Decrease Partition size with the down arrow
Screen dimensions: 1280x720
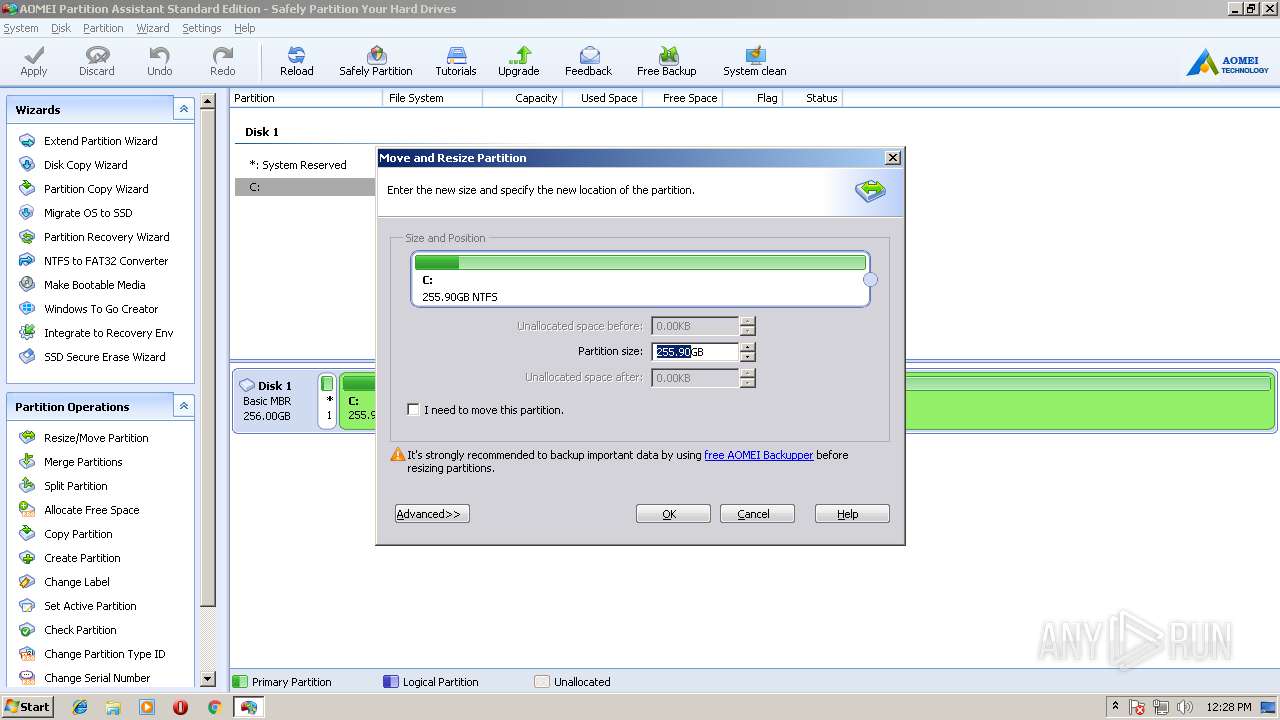pyautogui.click(x=748, y=356)
